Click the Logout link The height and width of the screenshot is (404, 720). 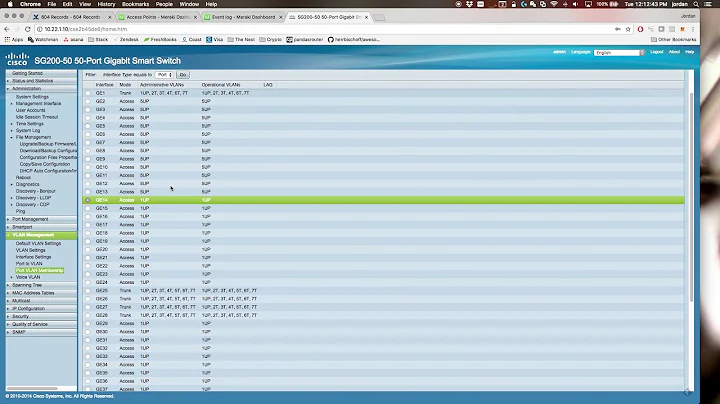click(657, 52)
